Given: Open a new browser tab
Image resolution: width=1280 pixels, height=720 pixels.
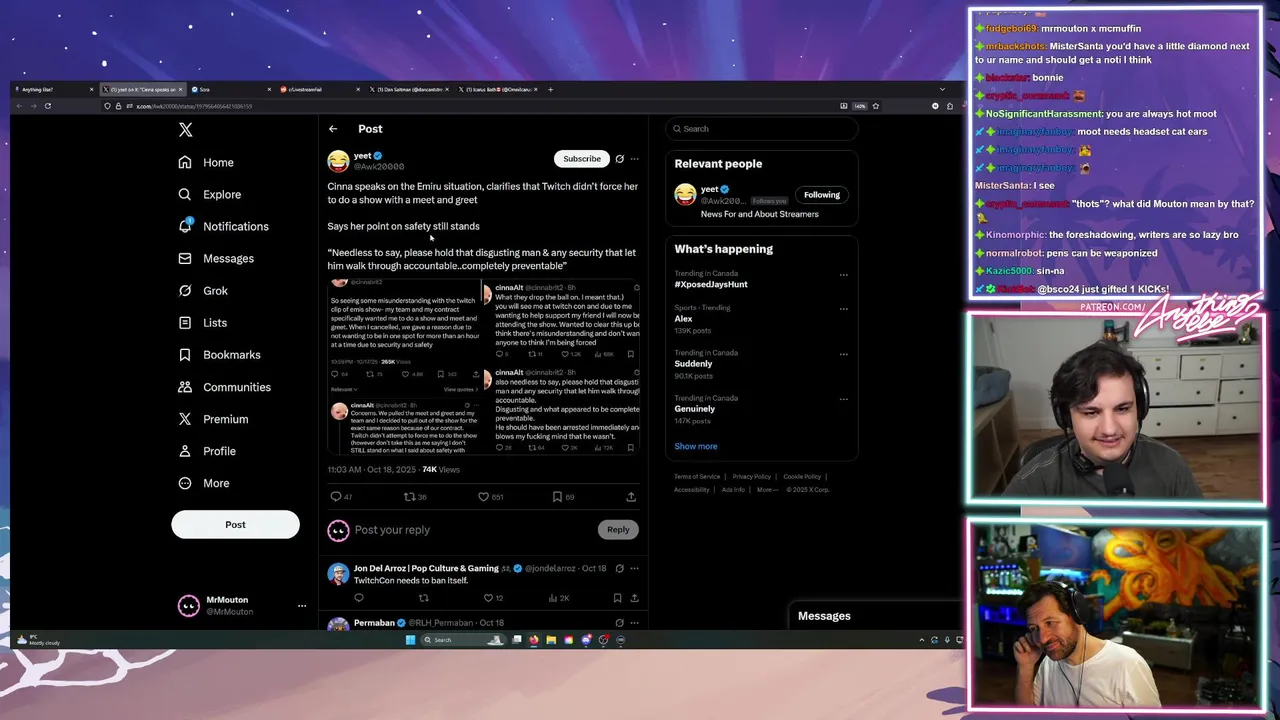Looking at the screenshot, I should pyautogui.click(x=550, y=89).
